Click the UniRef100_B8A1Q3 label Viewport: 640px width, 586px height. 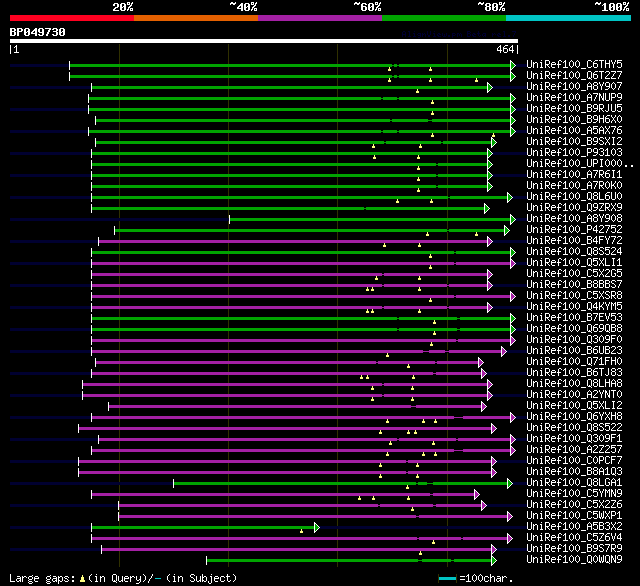click(x=574, y=472)
